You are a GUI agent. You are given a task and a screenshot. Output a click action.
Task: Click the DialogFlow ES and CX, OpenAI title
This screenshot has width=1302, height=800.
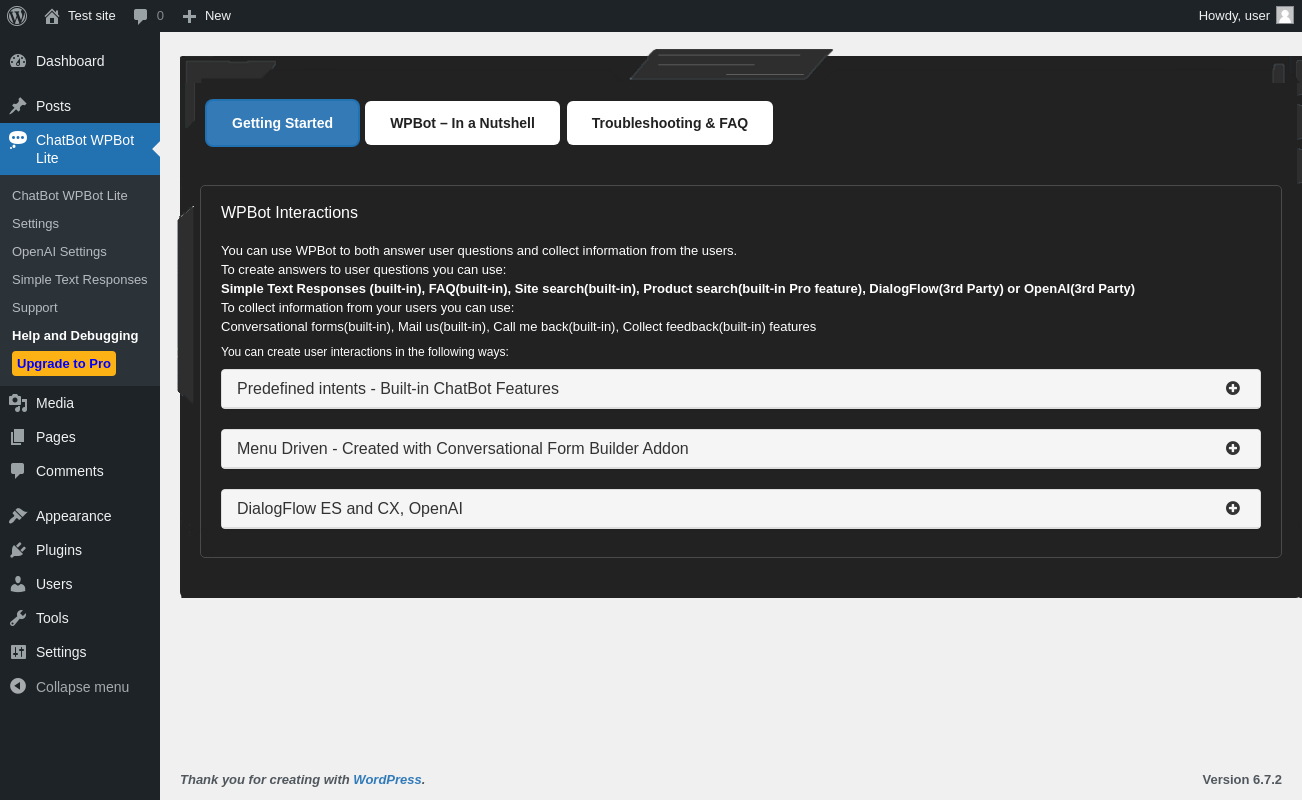(x=350, y=509)
